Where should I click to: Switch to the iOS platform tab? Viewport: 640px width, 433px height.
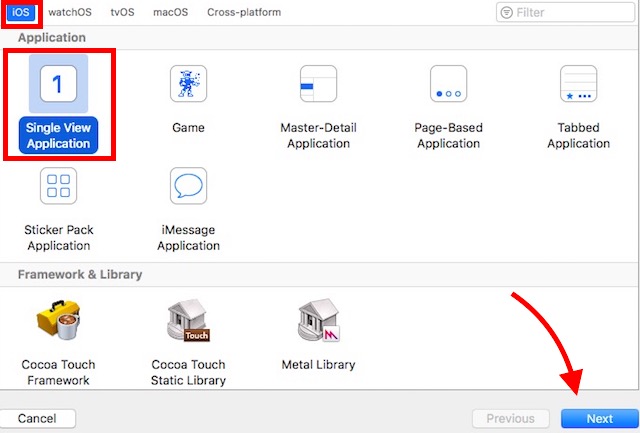(x=21, y=12)
